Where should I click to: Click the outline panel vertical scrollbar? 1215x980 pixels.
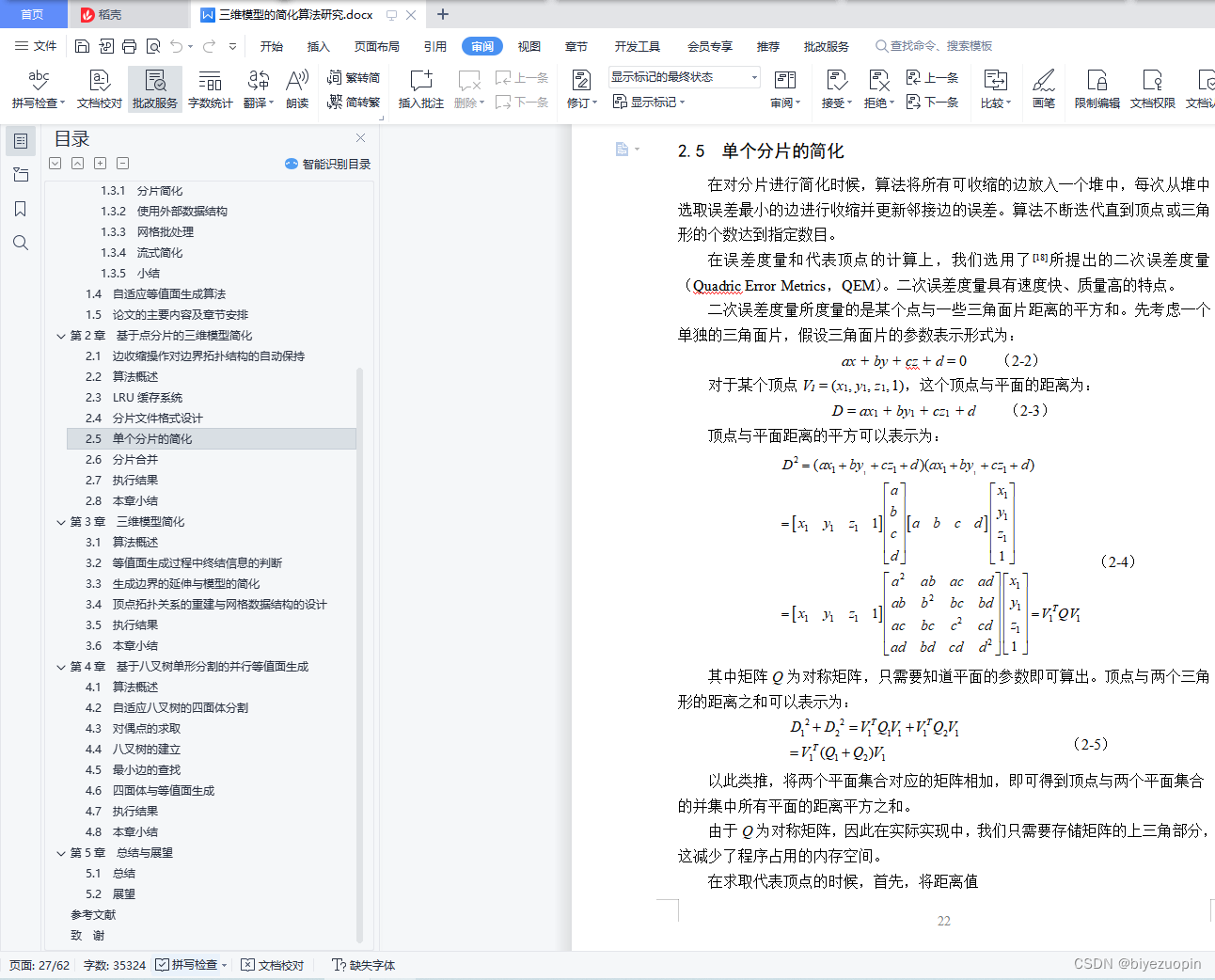[359, 655]
